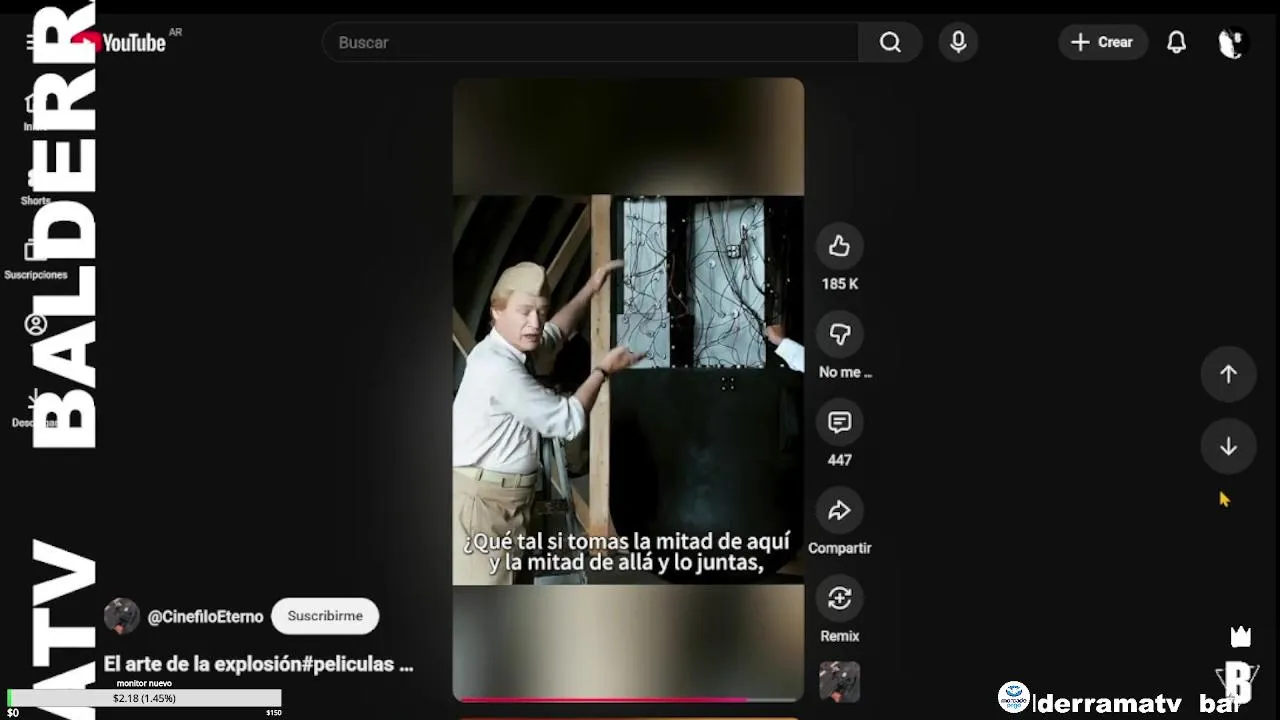
Task: Open Shorts in the sidebar
Action: pyautogui.click(x=35, y=188)
